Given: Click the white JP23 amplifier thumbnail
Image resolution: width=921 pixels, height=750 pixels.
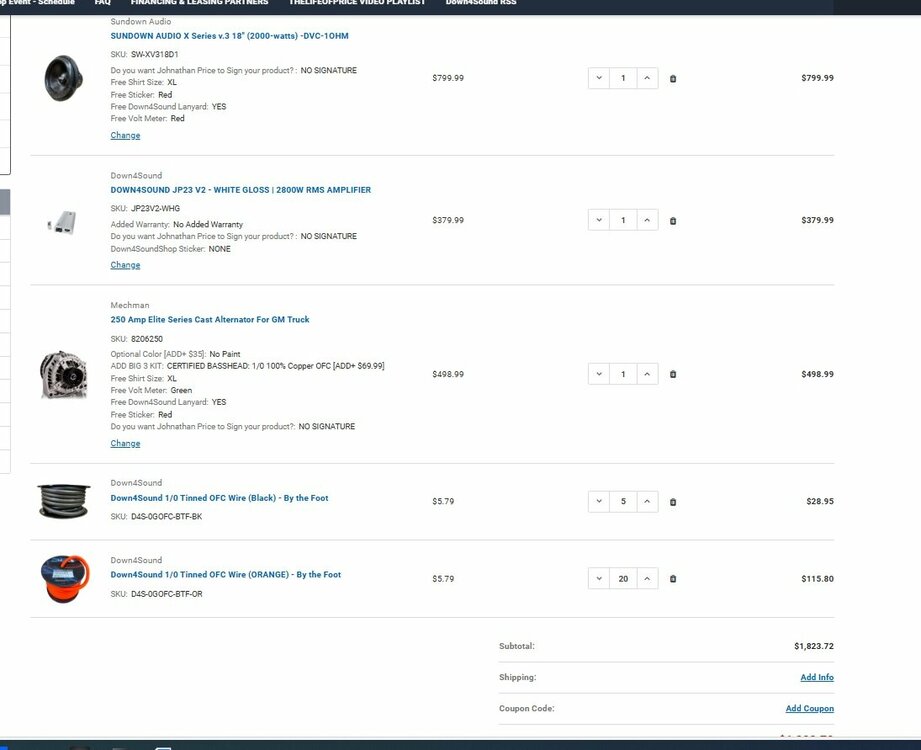Looking at the screenshot, I should coord(62,223).
